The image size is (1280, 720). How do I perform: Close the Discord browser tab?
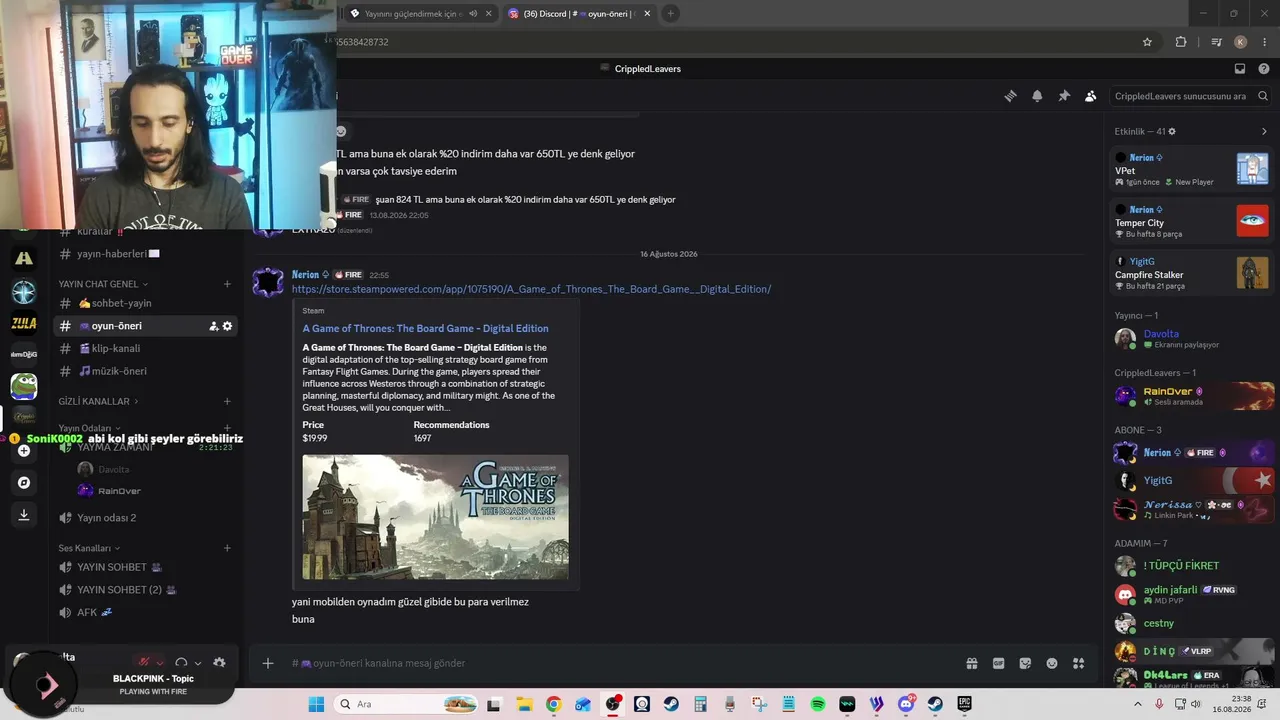tap(647, 13)
